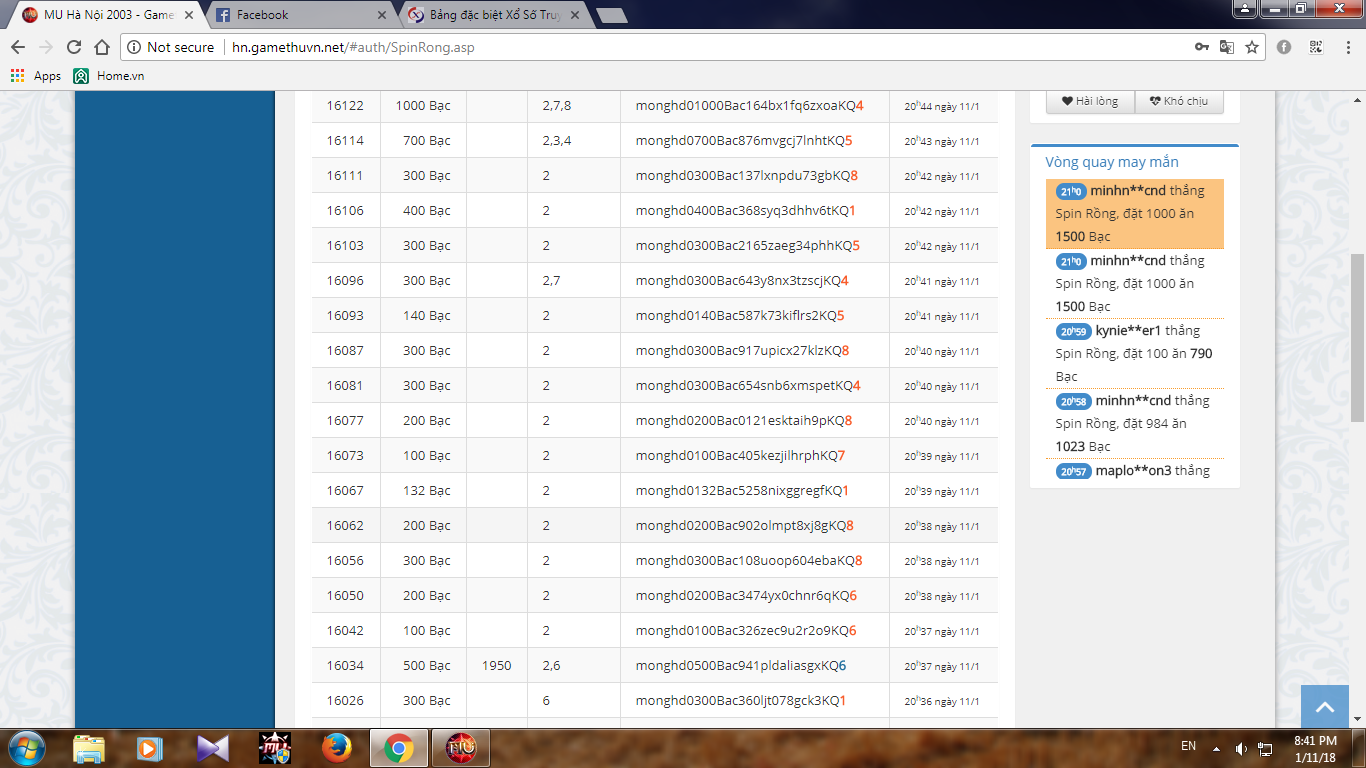Click the 1950 value cell

click(x=496, y=665)
